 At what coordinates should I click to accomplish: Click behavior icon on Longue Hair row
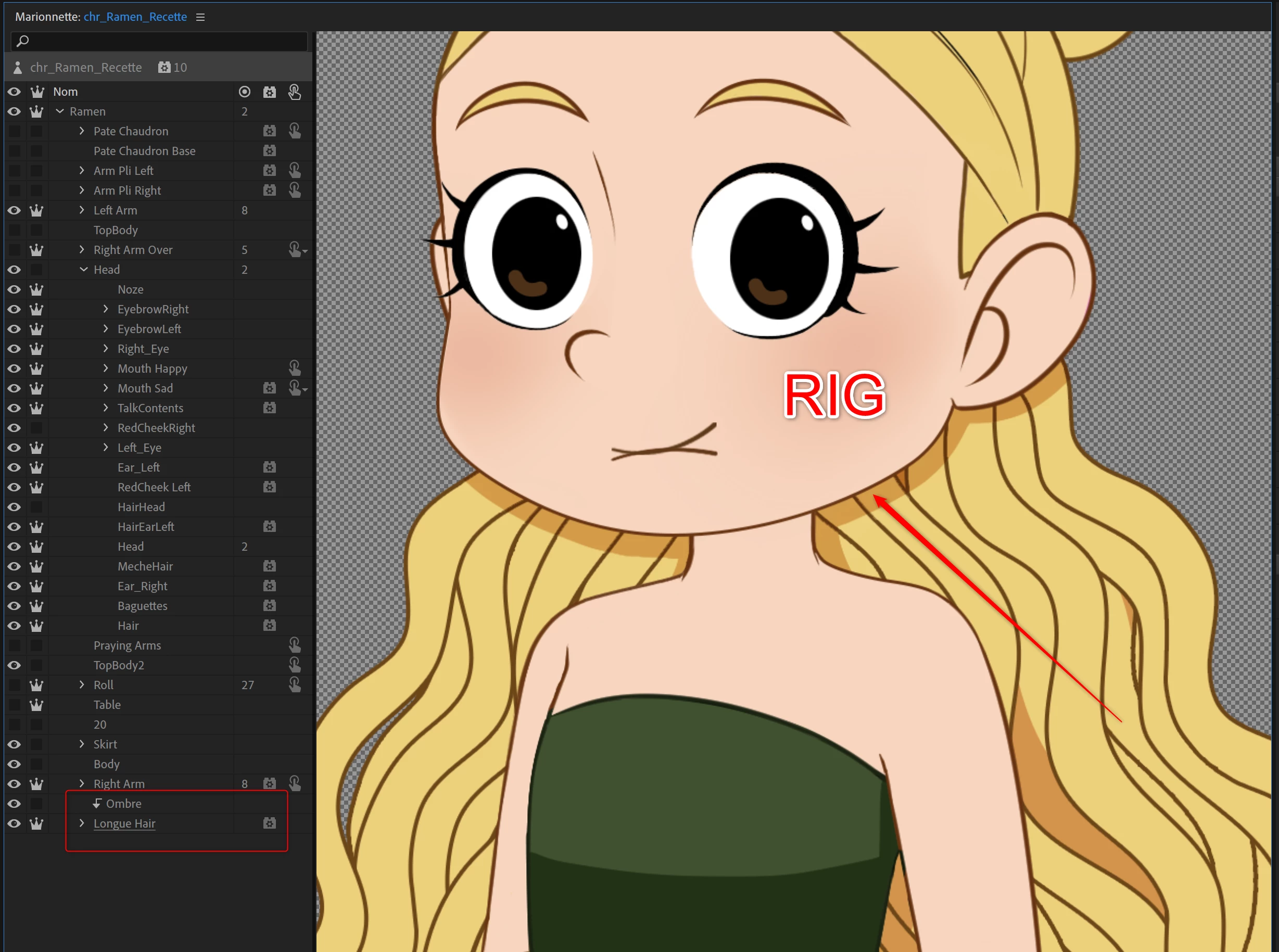point(269,823)
